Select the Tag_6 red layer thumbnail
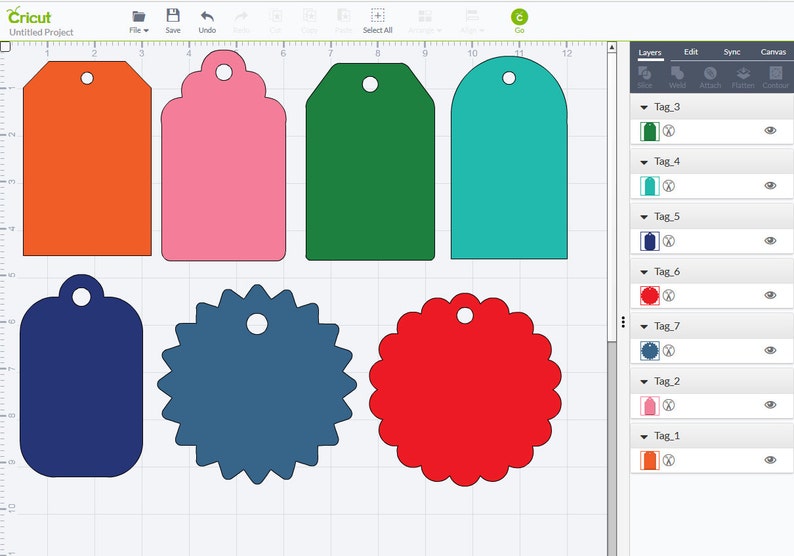Screen dimensions: 794x556 pos(650,296)
